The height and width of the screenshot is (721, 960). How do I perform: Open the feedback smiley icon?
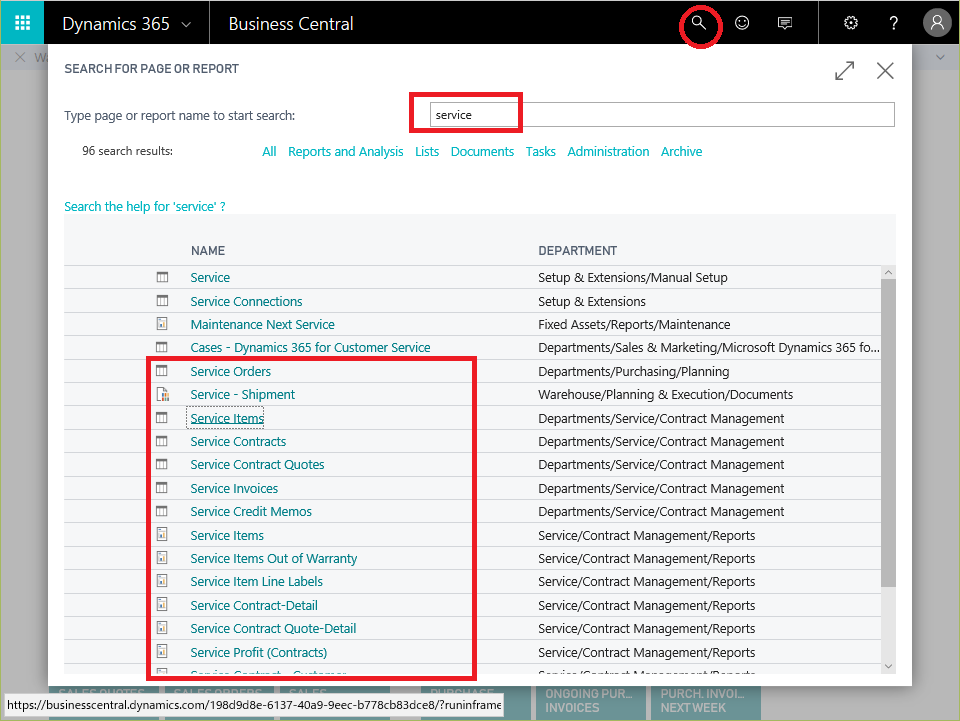(x=742, y=23)
